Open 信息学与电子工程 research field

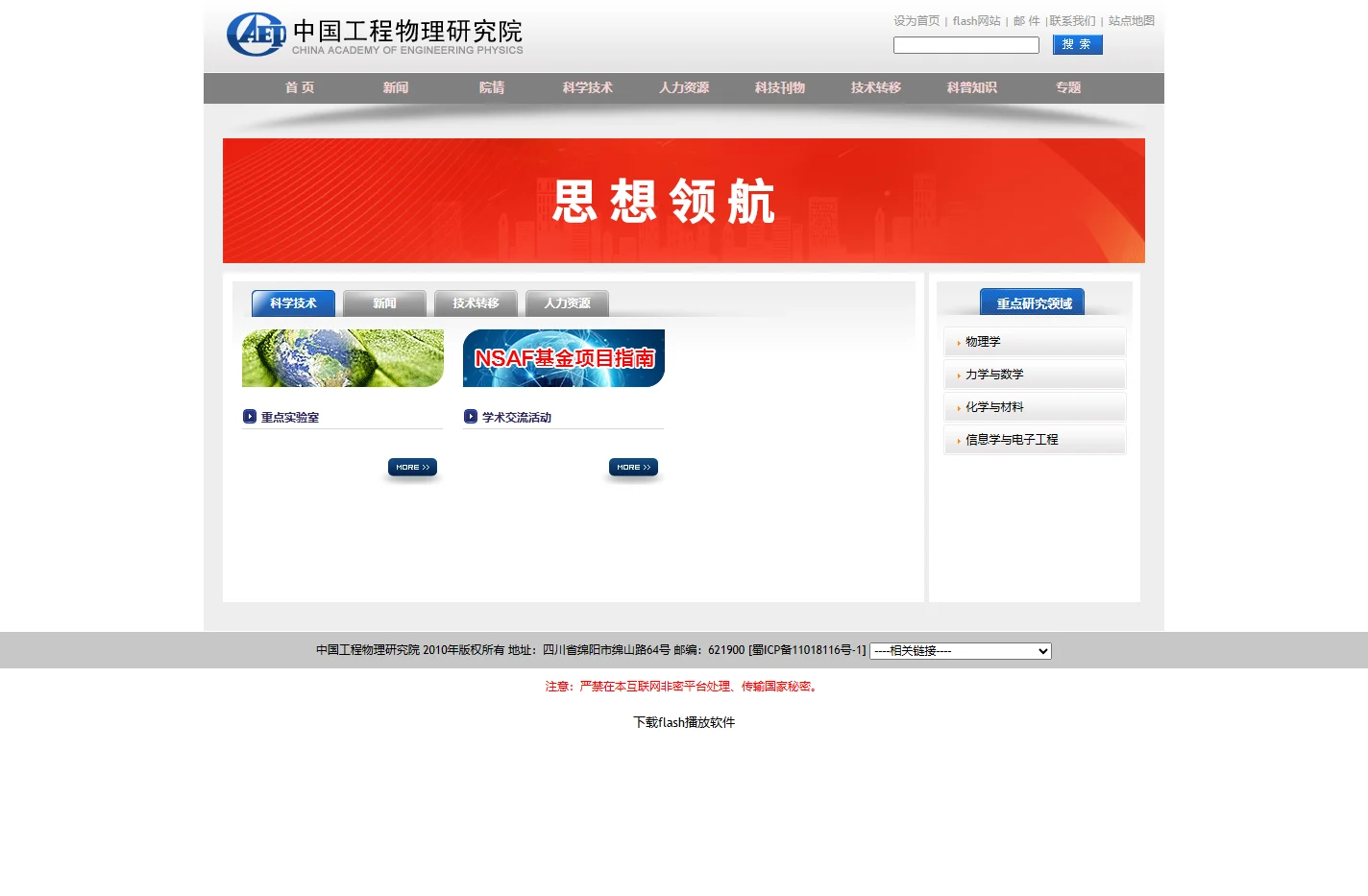1012,440
